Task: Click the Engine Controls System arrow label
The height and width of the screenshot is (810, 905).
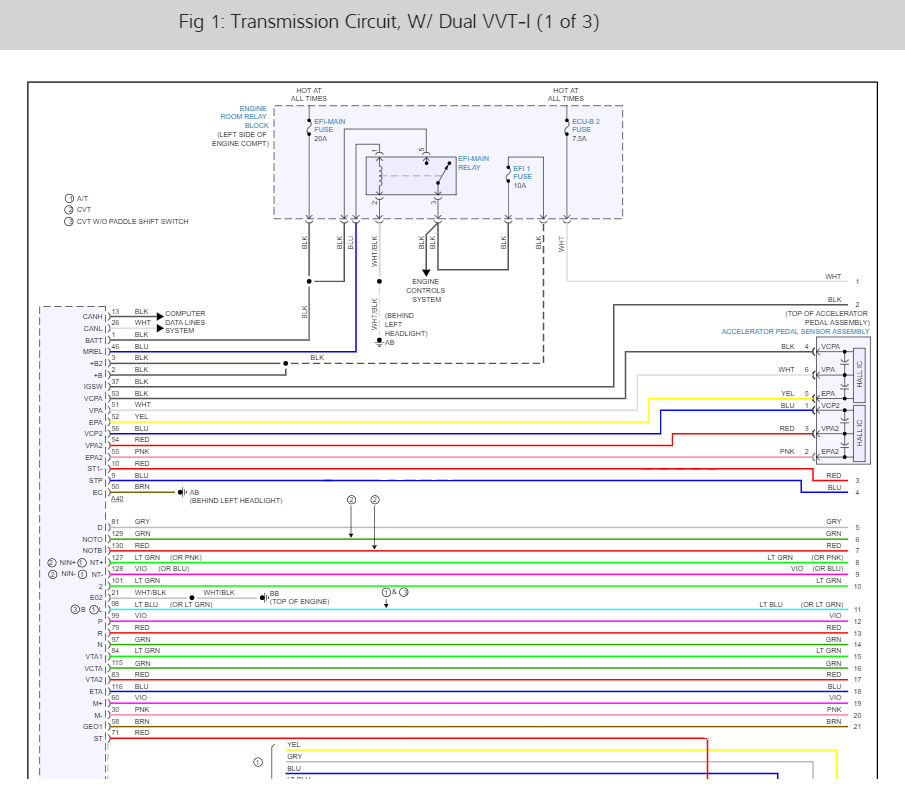Action: (x=425, y=290)
